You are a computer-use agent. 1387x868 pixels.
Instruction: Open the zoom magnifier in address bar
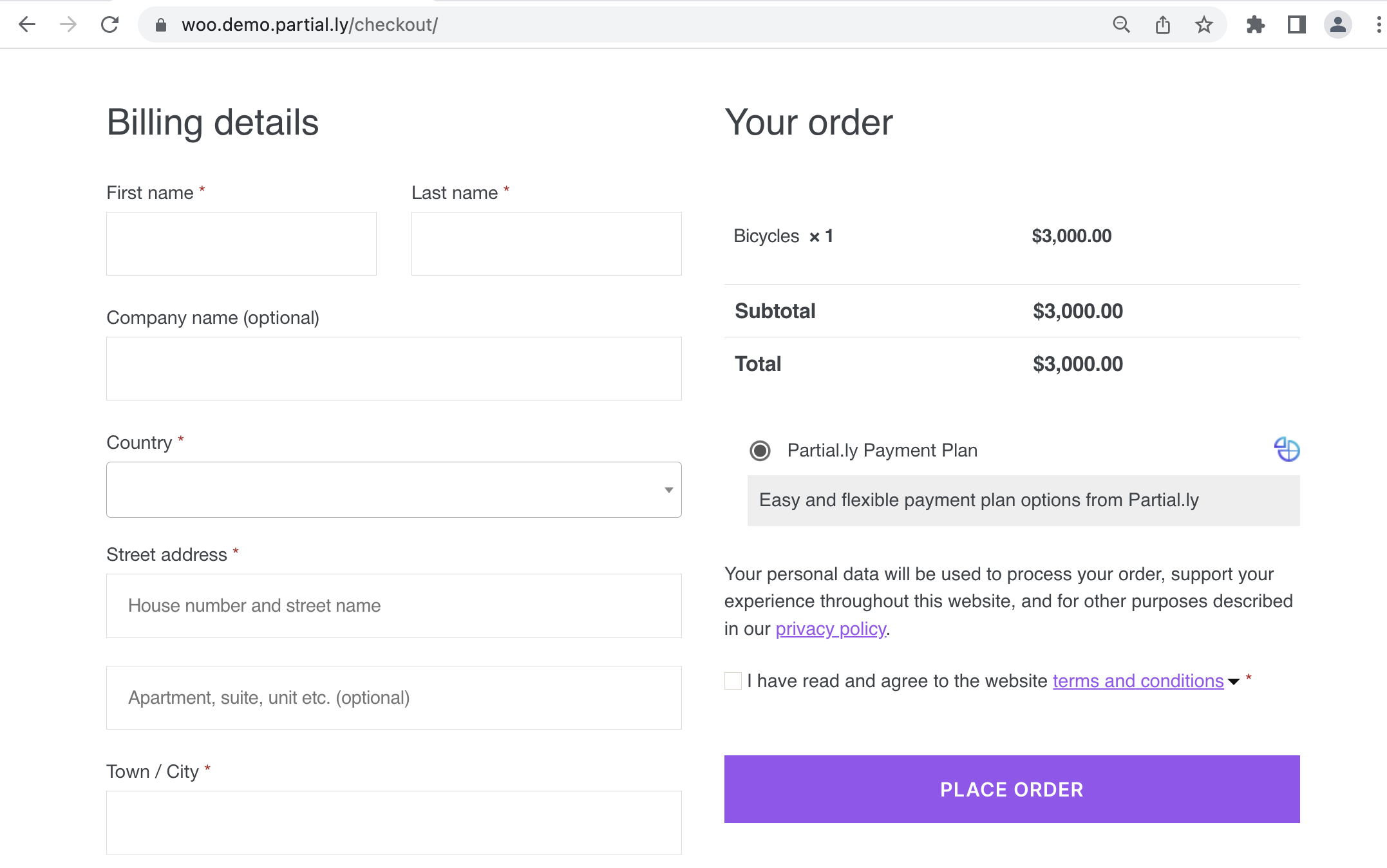click(1121, 24)
